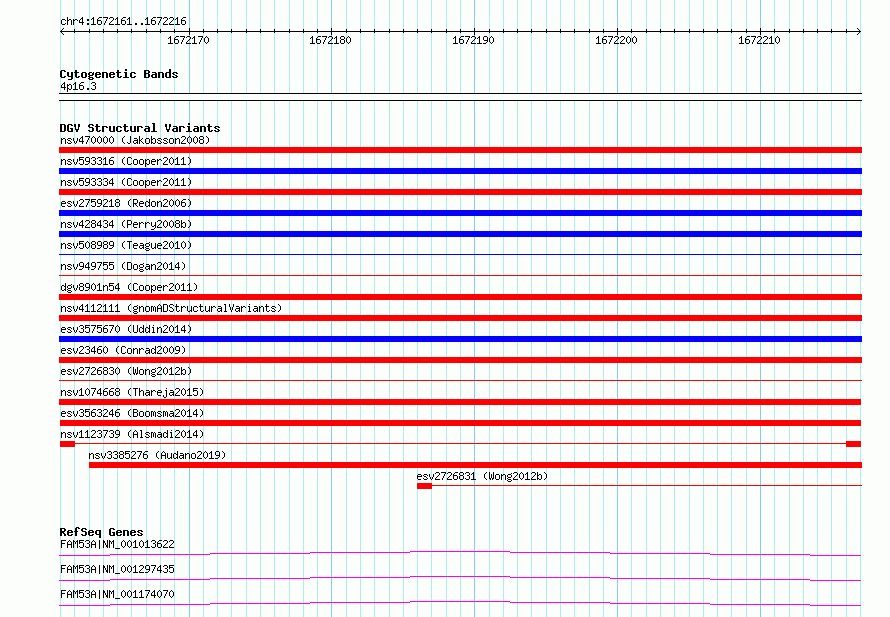The image size is (890, 617).
Task: Click ruler position 1672210
Action: (x=759, y=40)
